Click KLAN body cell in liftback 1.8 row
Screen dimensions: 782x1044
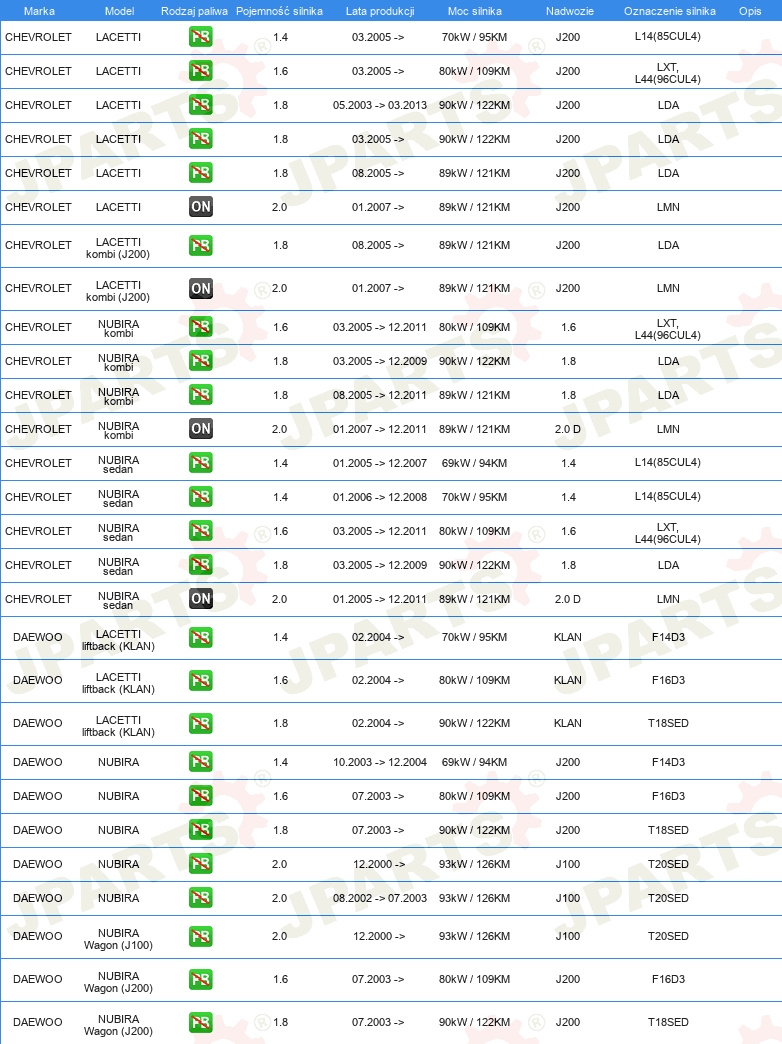[568, 723]
